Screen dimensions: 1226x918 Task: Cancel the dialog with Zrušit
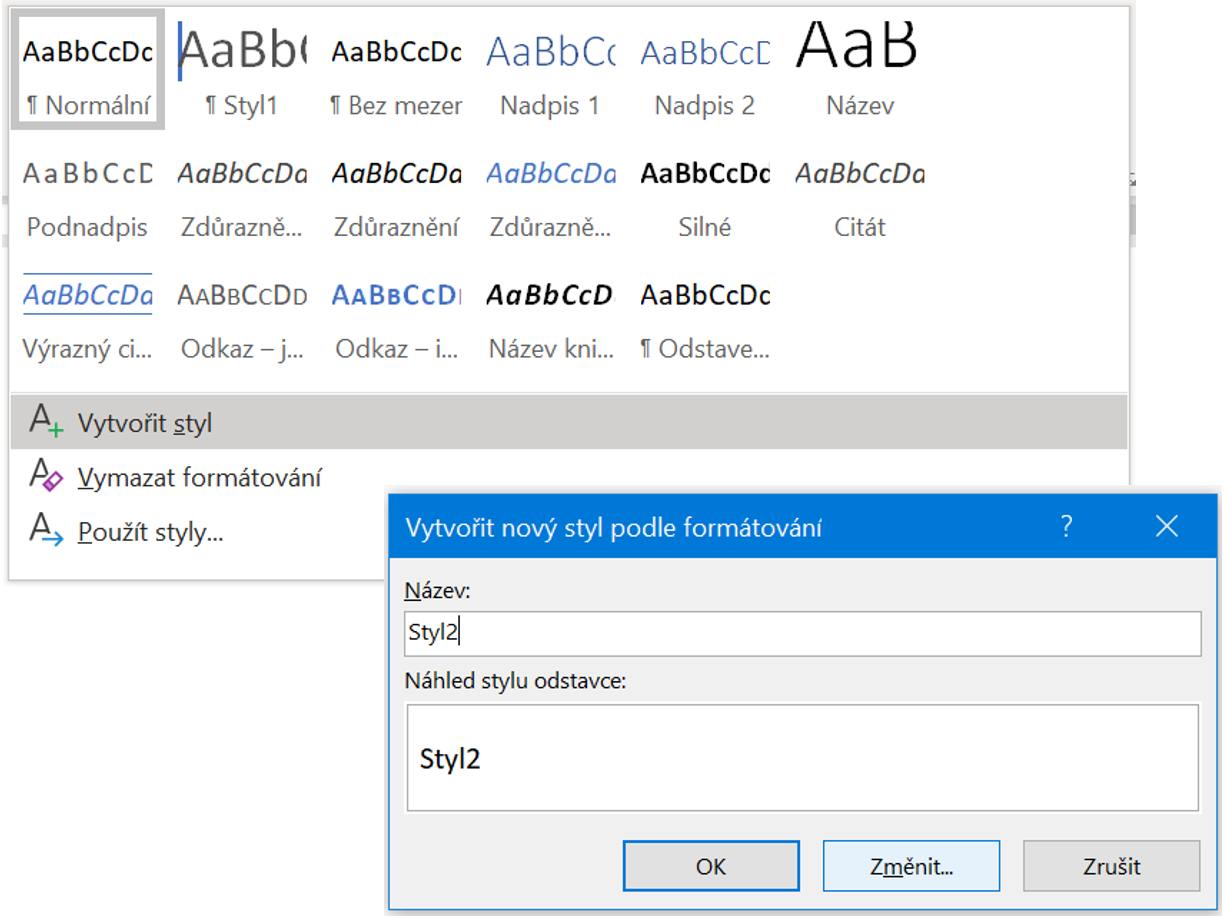pyautogui.click(x=1111, y=865)
